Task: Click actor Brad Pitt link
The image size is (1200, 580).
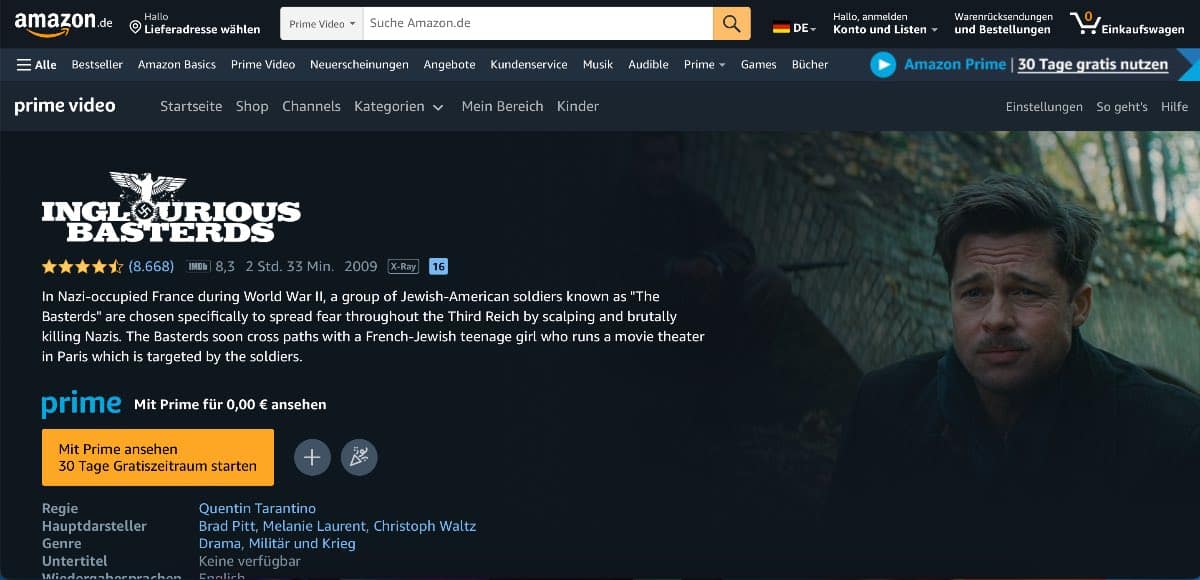Action: [227, 526]
